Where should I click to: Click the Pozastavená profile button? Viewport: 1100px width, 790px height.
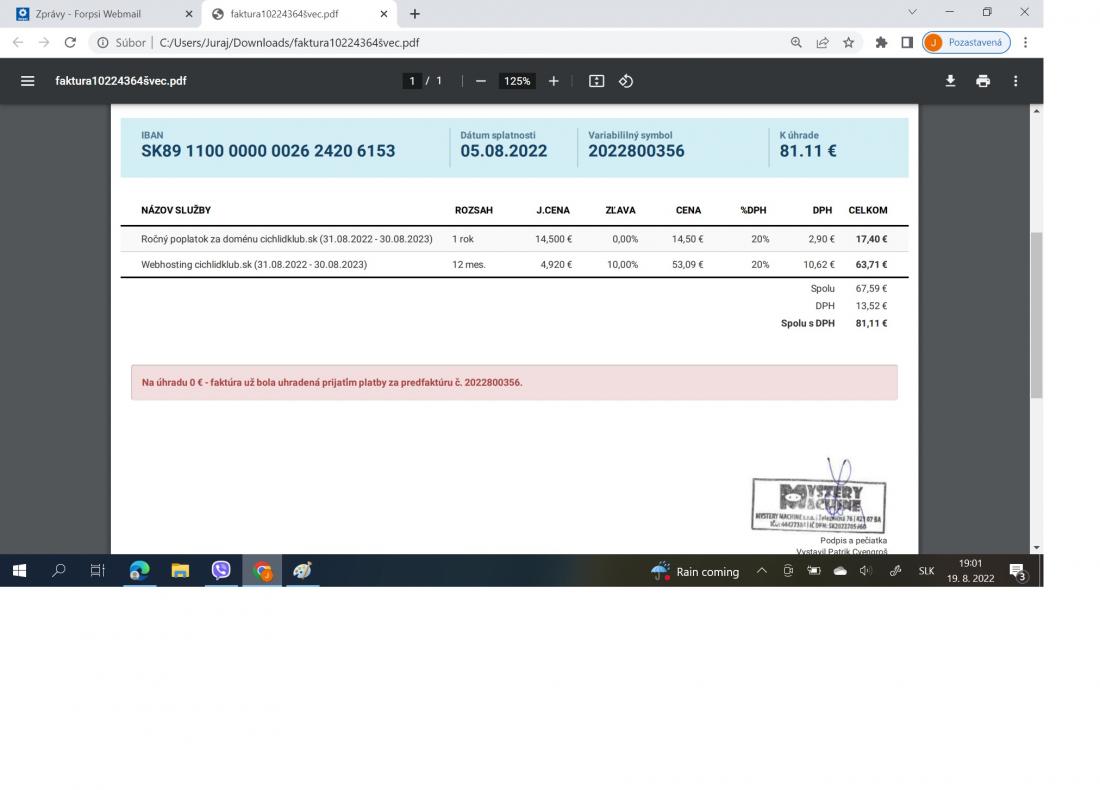pos(966,43)
